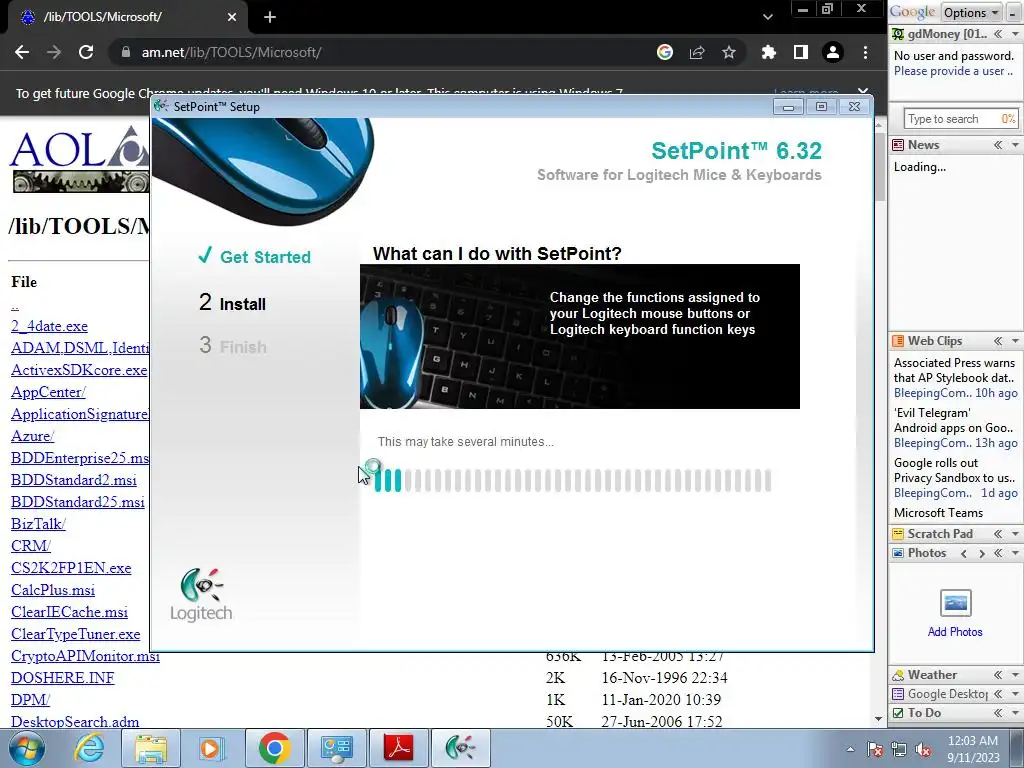Dismiss Chrome update notification bar

(863, 92)
